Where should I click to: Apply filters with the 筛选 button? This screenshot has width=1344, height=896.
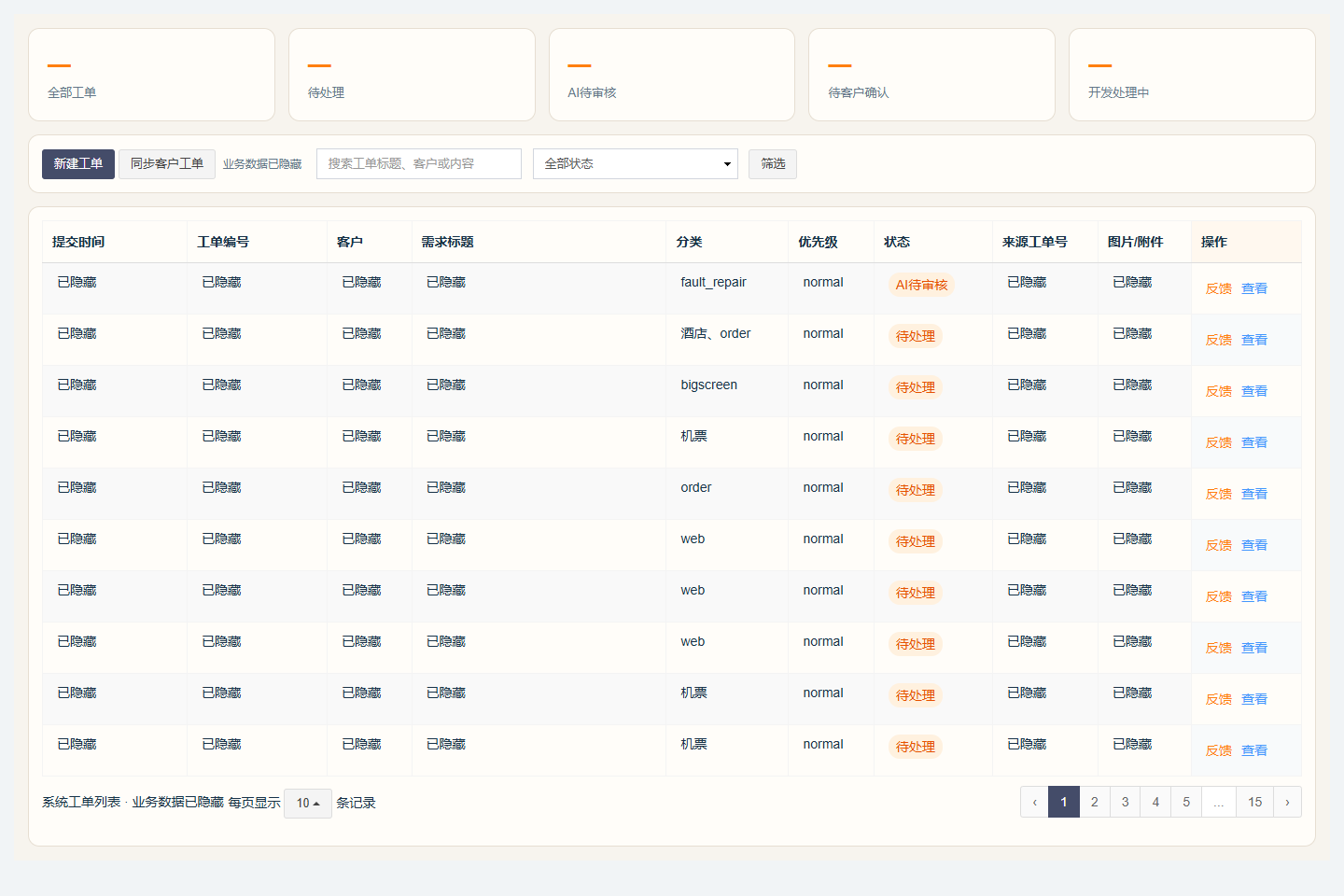(x=773, y=163)
